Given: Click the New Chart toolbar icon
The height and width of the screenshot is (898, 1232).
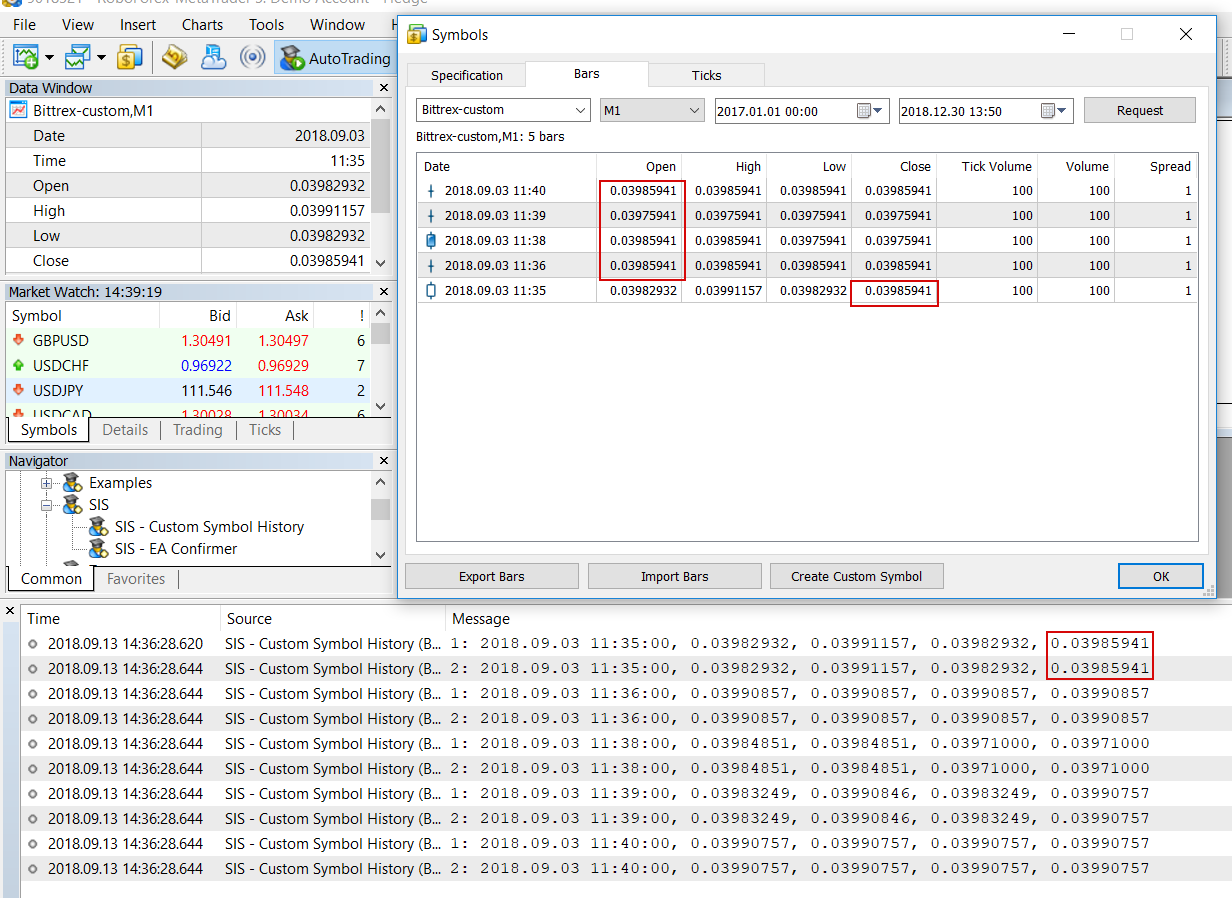Looking at the screenshot, I should tap(25, 58).
